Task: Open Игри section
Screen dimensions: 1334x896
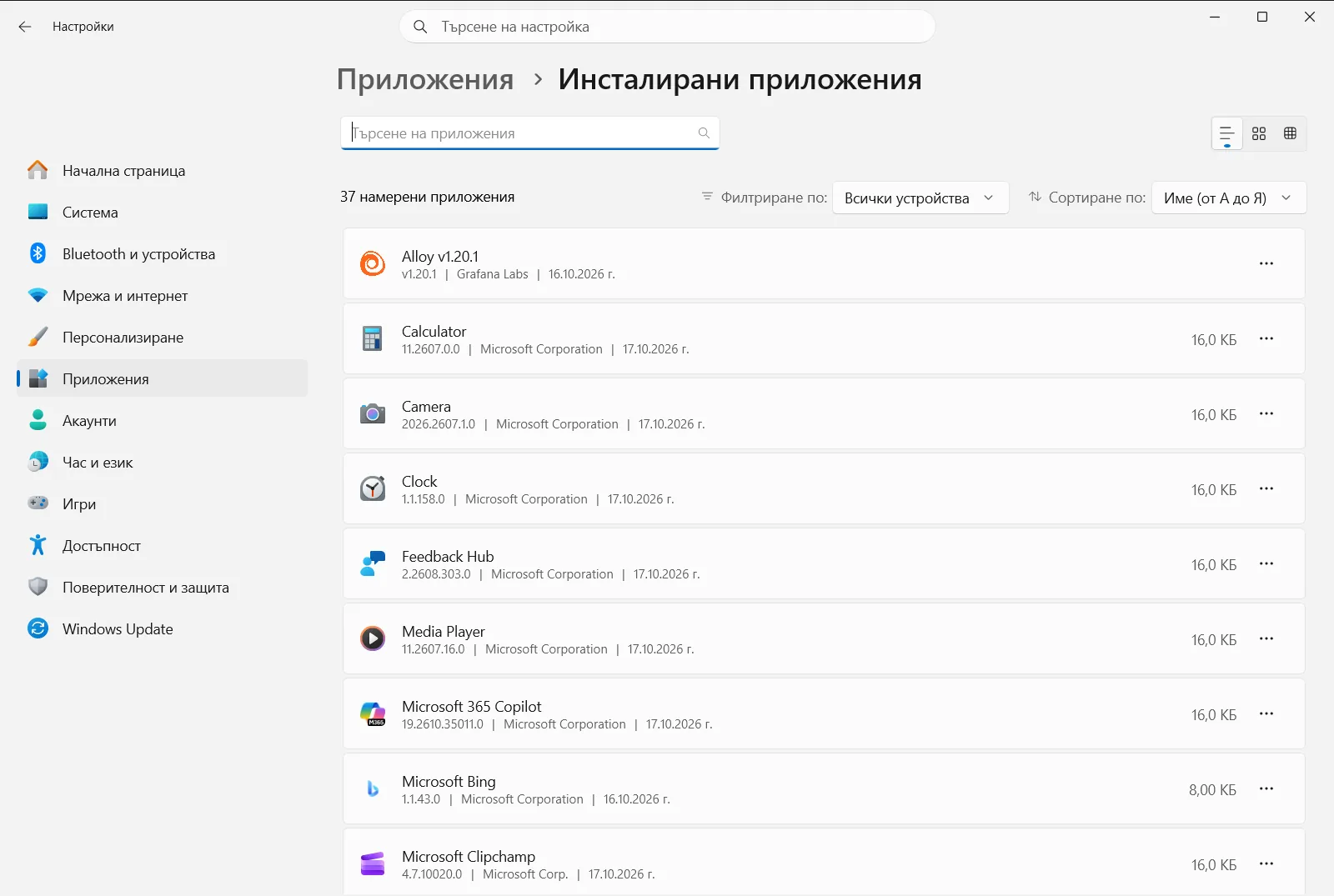Action: tap(163, 503)
